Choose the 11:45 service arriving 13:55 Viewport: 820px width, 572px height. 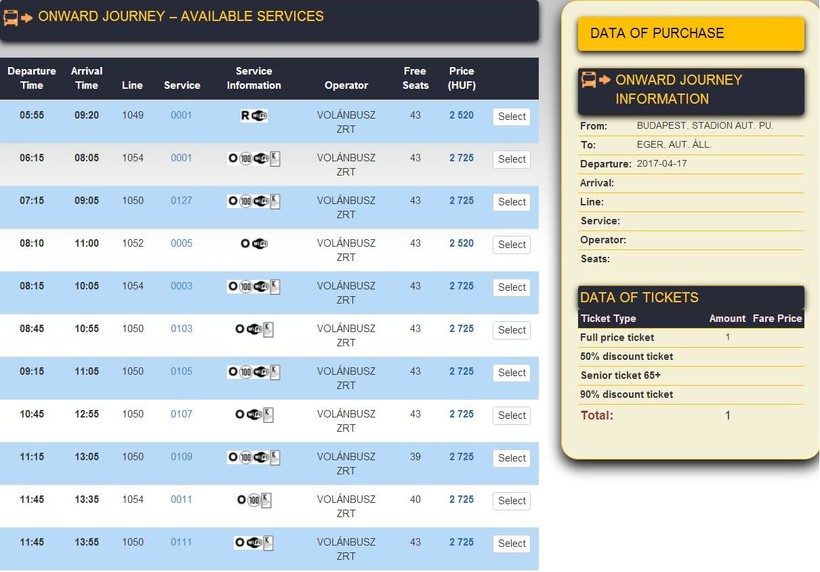pyautogui.click(x=511, y=543)
